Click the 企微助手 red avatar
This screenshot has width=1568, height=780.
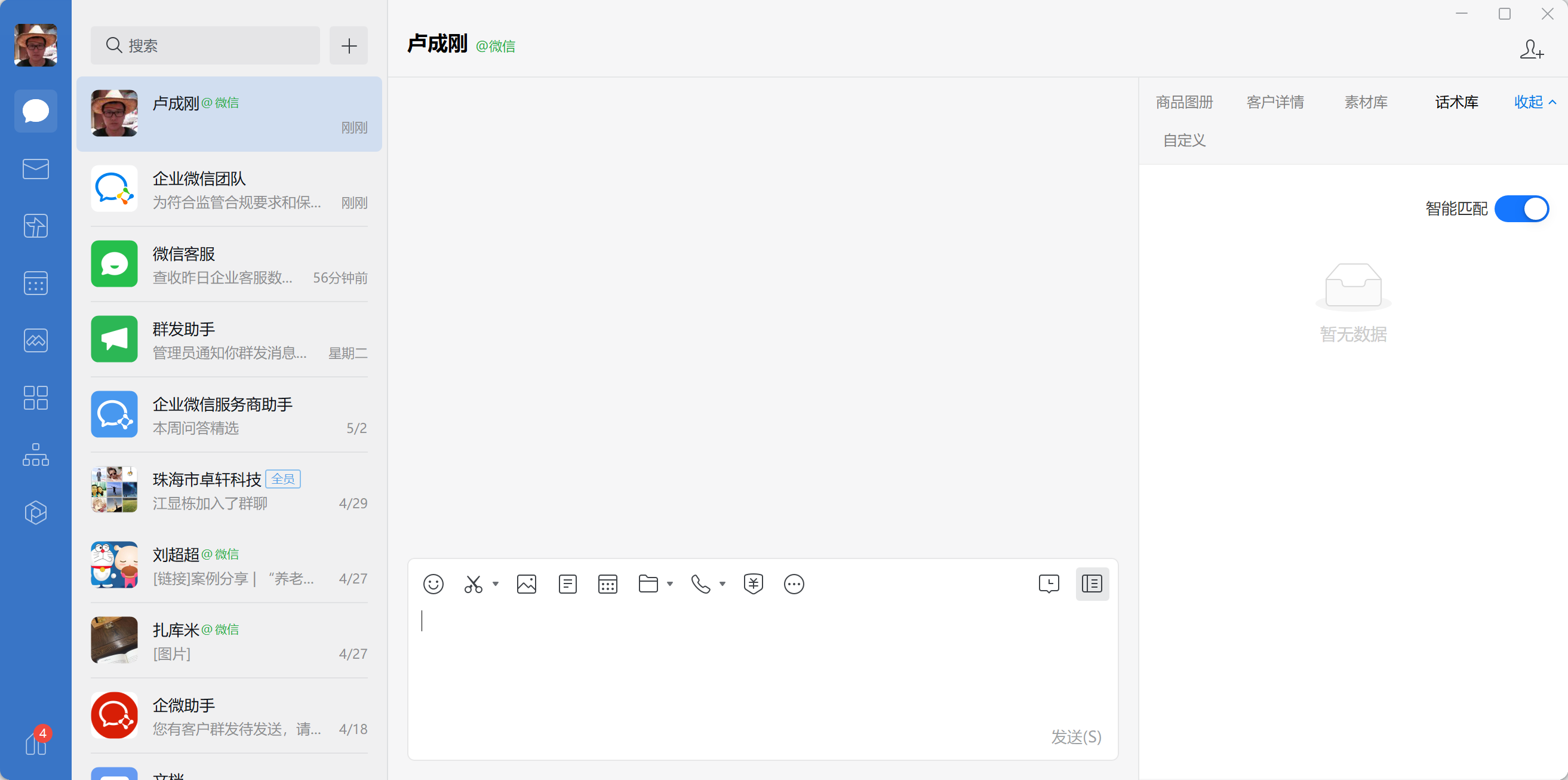click(x=115, y=715)
